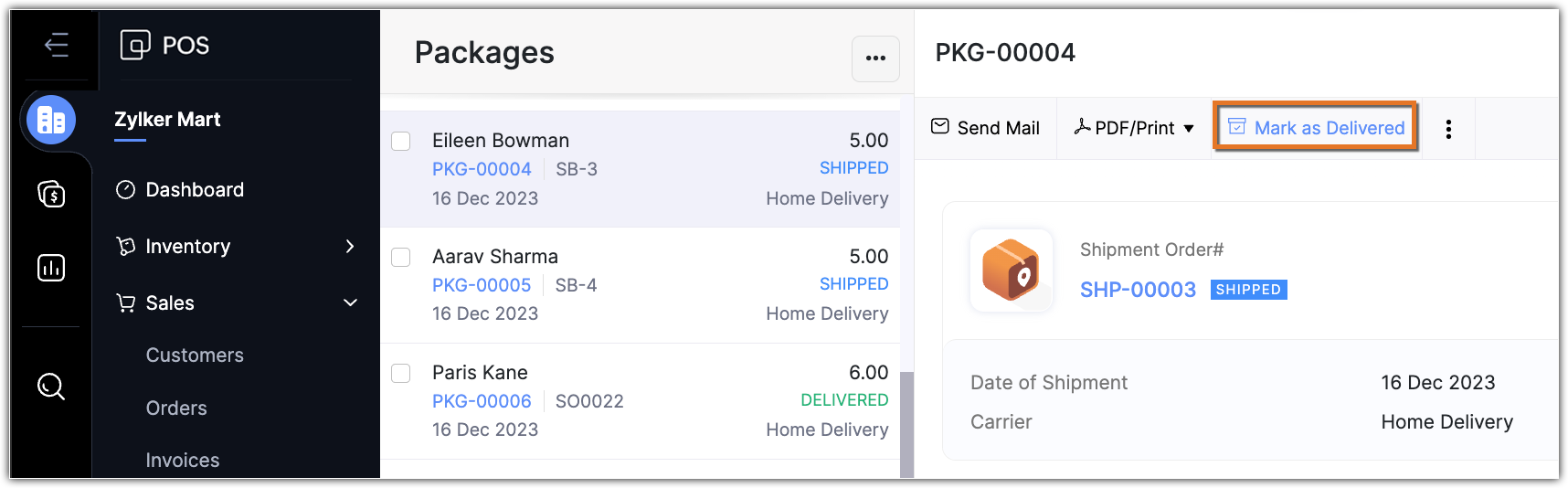The image size is (1568, 488).
Task: Go to Dashboard in the sidebar
Action: coord(195,190)
